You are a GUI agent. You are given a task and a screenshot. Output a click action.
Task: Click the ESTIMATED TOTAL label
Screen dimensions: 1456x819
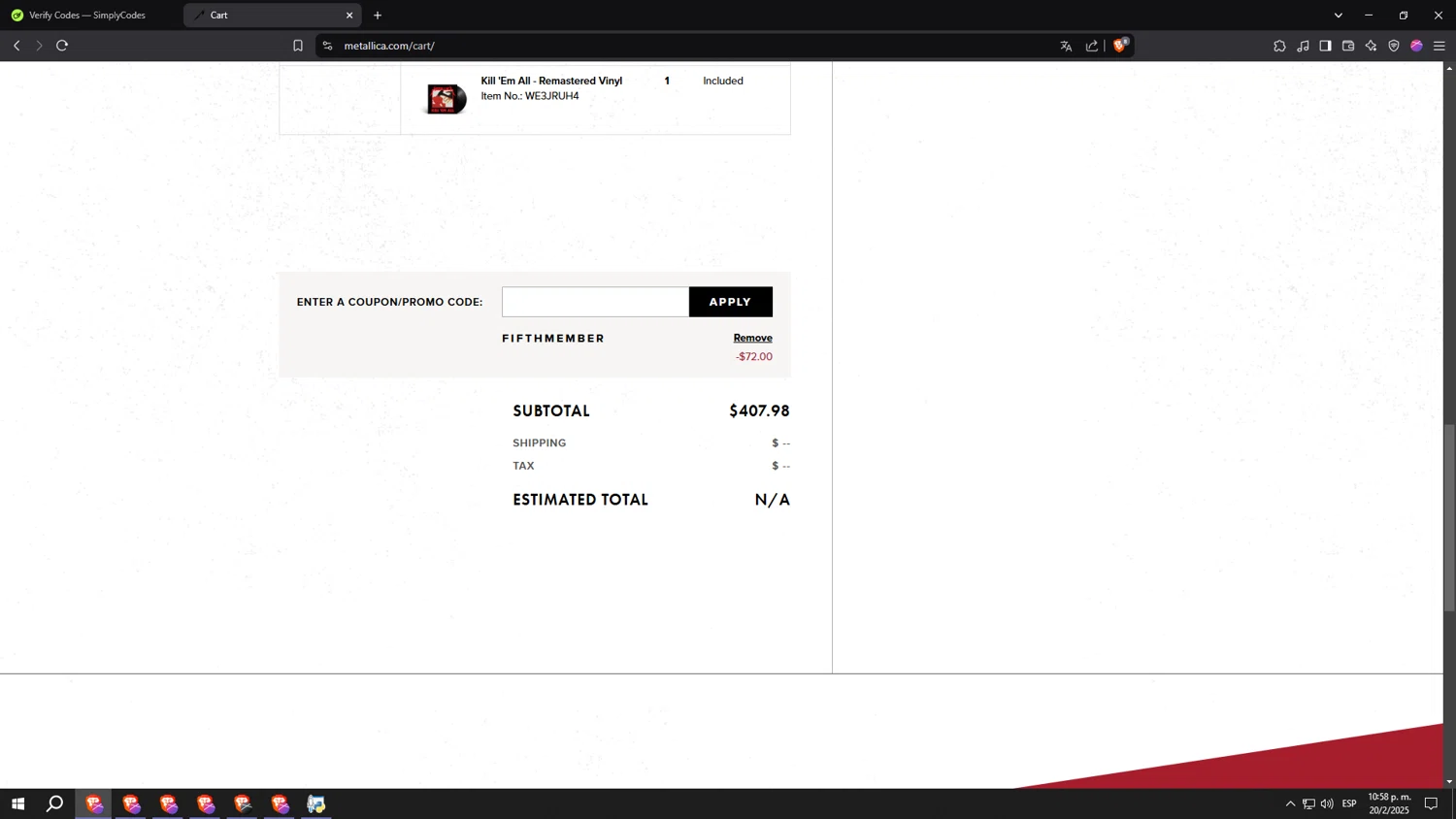coord(580,500)
